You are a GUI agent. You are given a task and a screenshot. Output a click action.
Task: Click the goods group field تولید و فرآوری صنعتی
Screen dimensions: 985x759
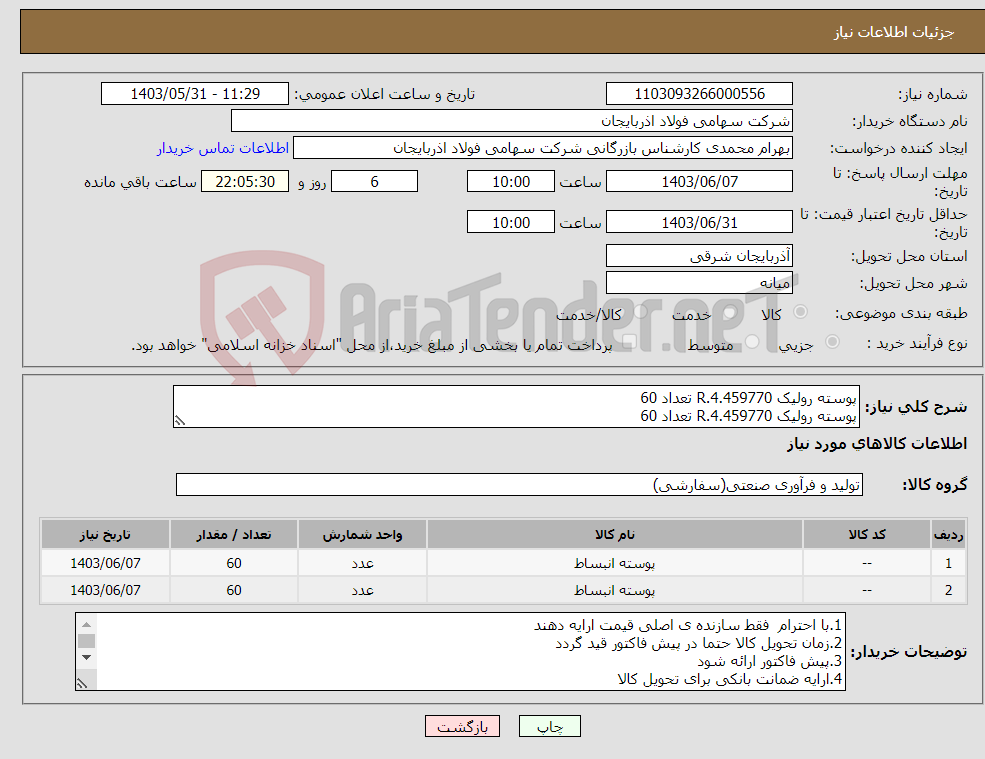point(520,484)
